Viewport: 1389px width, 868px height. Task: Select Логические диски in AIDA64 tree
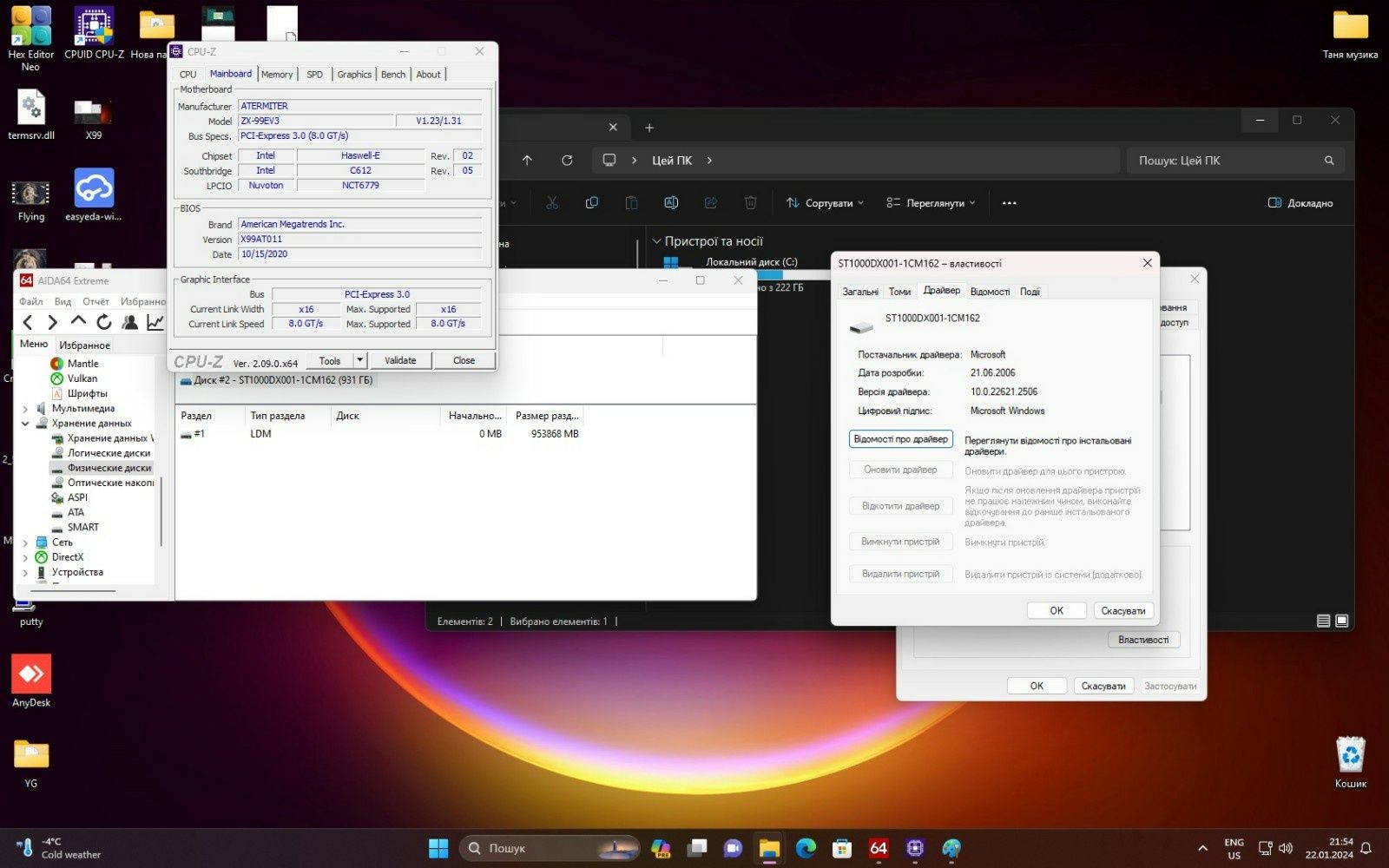click(109, 453)
